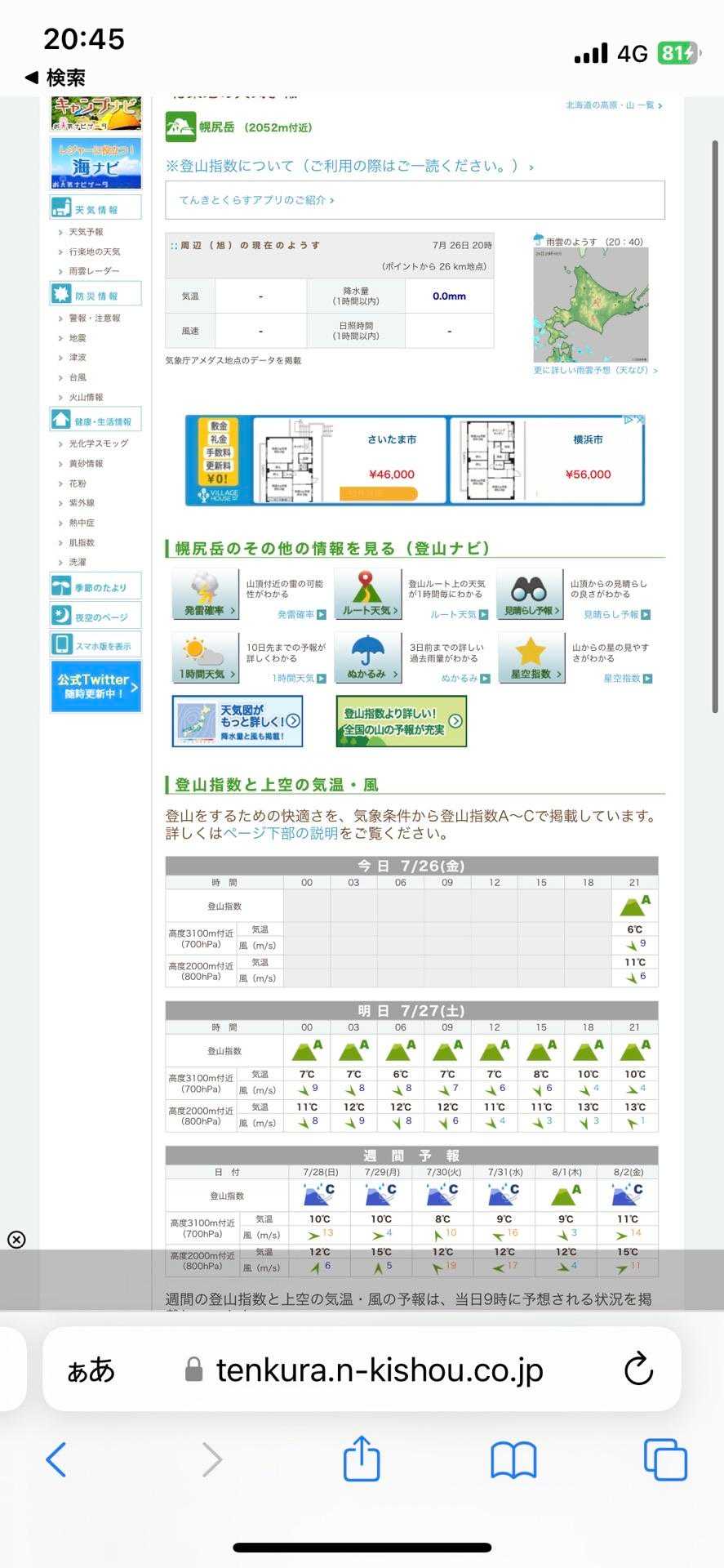Select the 天気情報 sidebar menu header

95,209
